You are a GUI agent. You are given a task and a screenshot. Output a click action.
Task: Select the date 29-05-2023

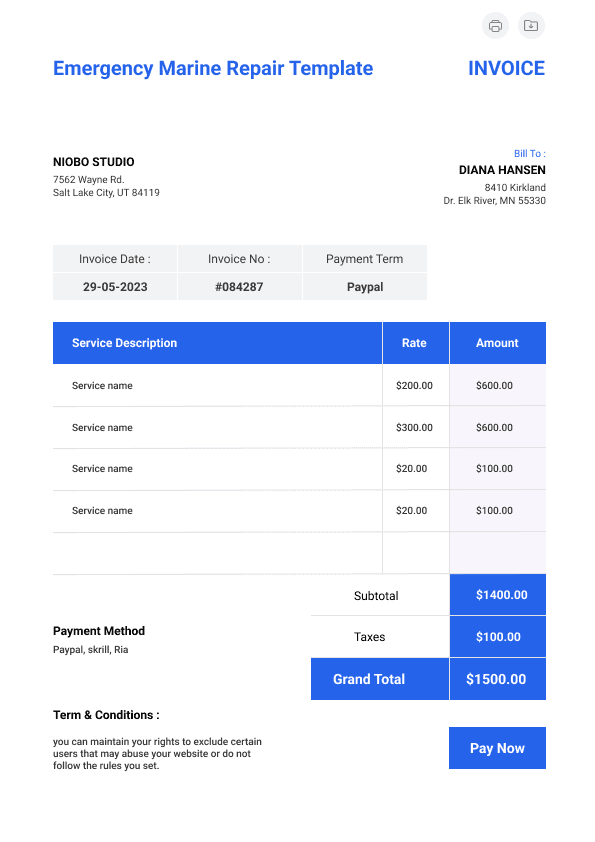(x=115, y=287)
